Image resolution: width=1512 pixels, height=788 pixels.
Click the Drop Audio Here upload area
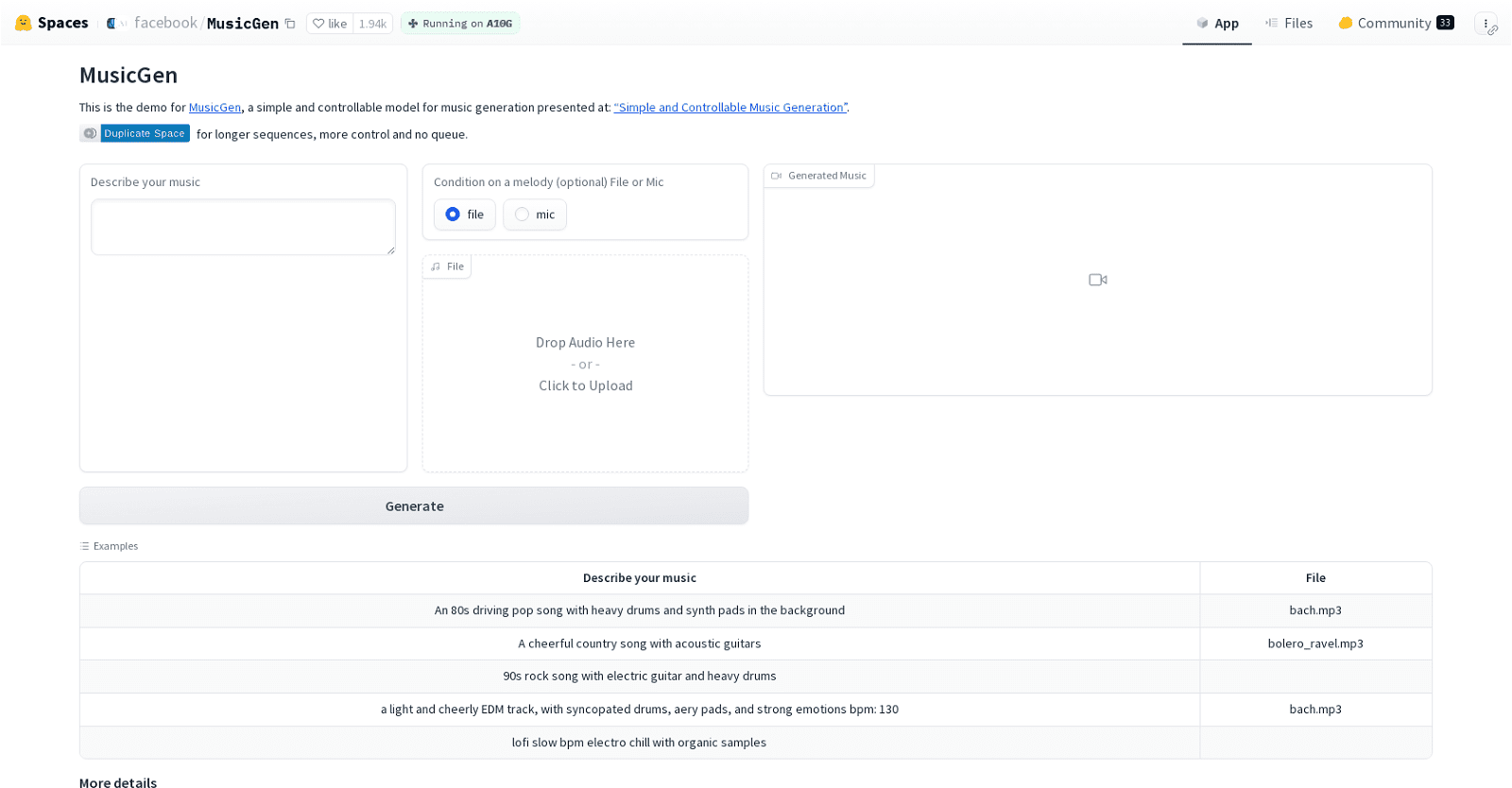click(x=585, y=364)
